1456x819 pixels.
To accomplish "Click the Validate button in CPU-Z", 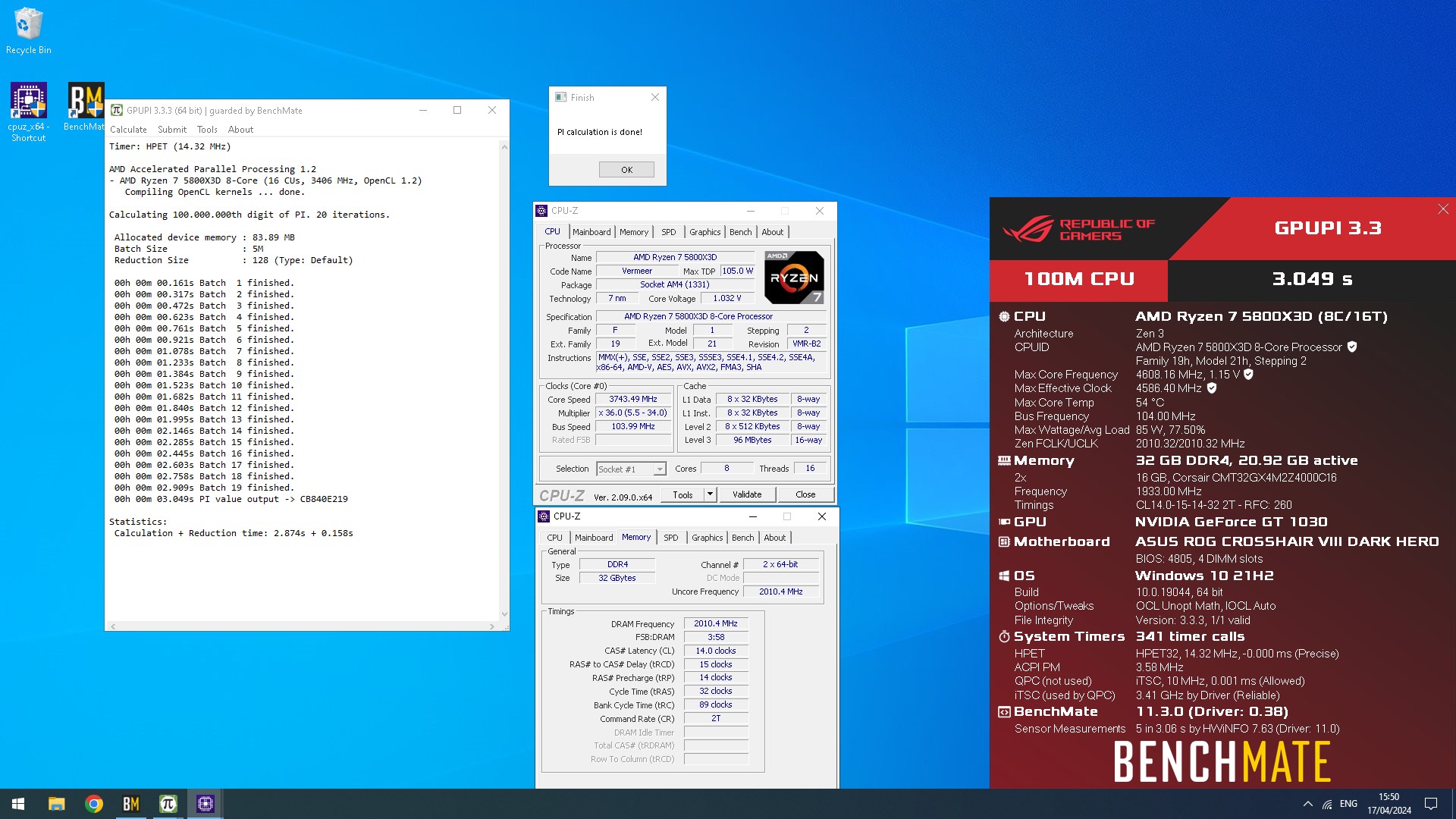I will (x=747, y=494).
